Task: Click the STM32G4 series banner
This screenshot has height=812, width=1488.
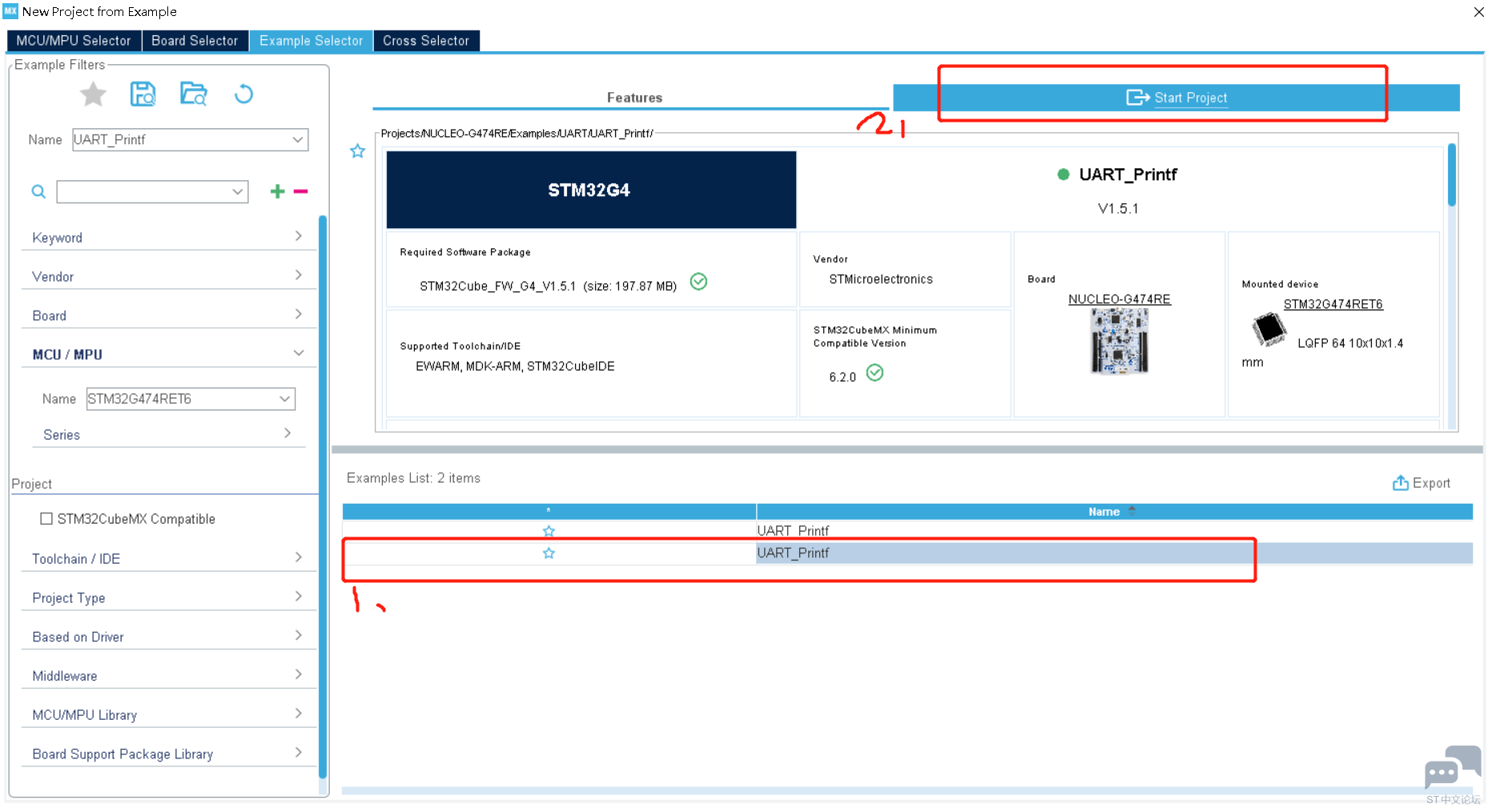Action: 591,190
